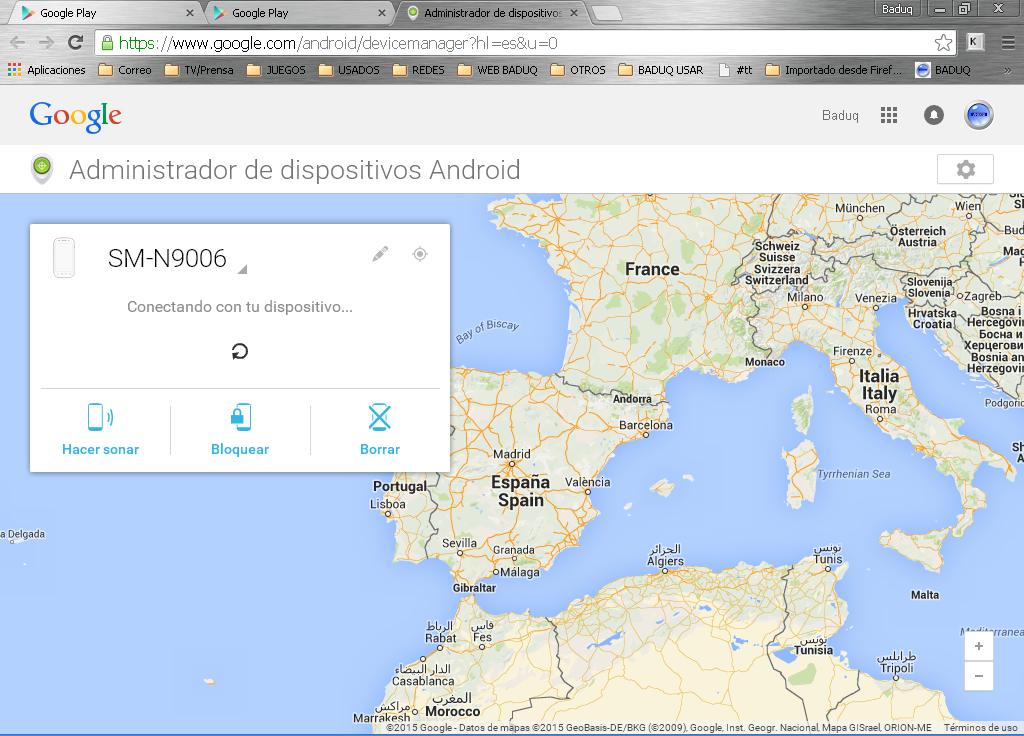1024x736 pixels.
Task: Open Google notifications bell
Action: click(x=933, y=115)
